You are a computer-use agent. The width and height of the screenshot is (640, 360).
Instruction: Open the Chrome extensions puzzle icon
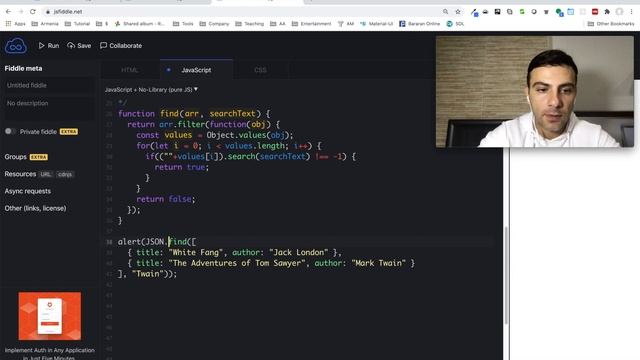[607, 12]
